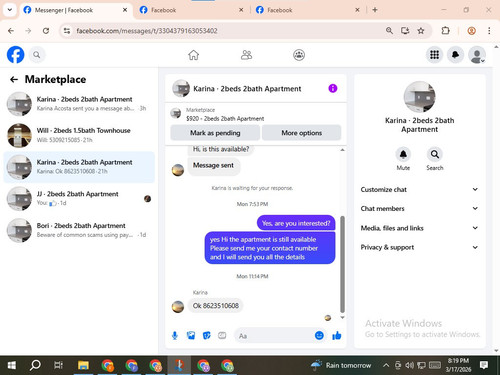Click Mark as pending button
This screenshot has width=500, height=375.
(215, 133)
